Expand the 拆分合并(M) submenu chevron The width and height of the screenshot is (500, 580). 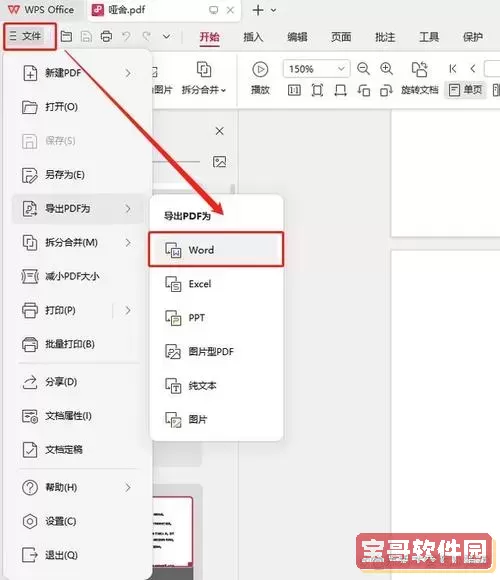(128, 243)
